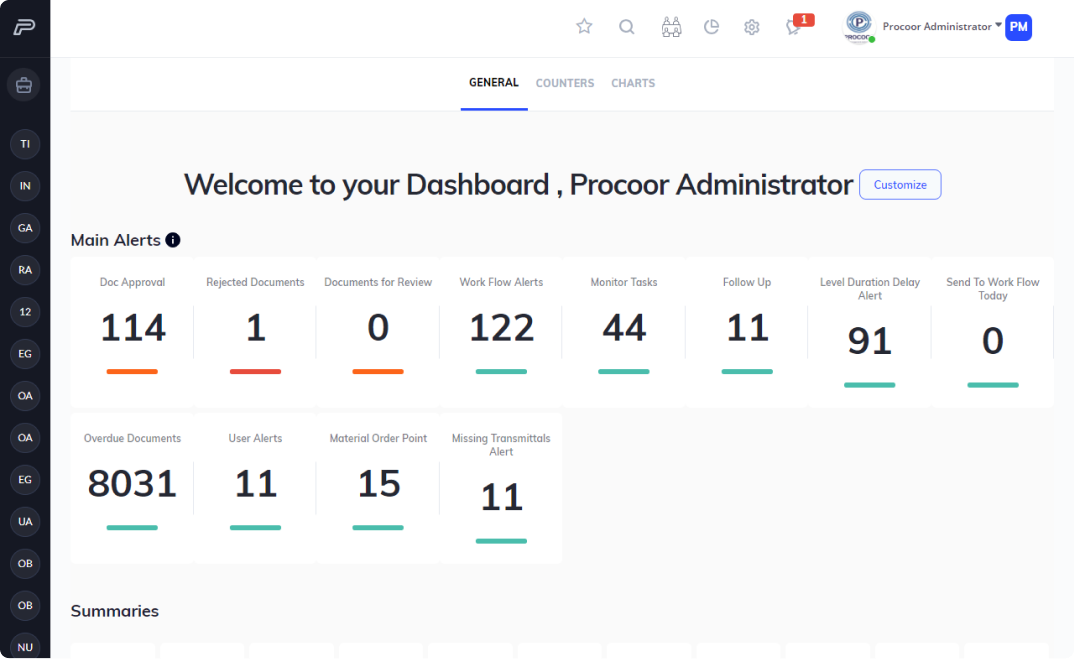Click the Procoor logo at top left
Image resolution: width=1075 pixels, height=659 pixels.
(x=24, y=27)
